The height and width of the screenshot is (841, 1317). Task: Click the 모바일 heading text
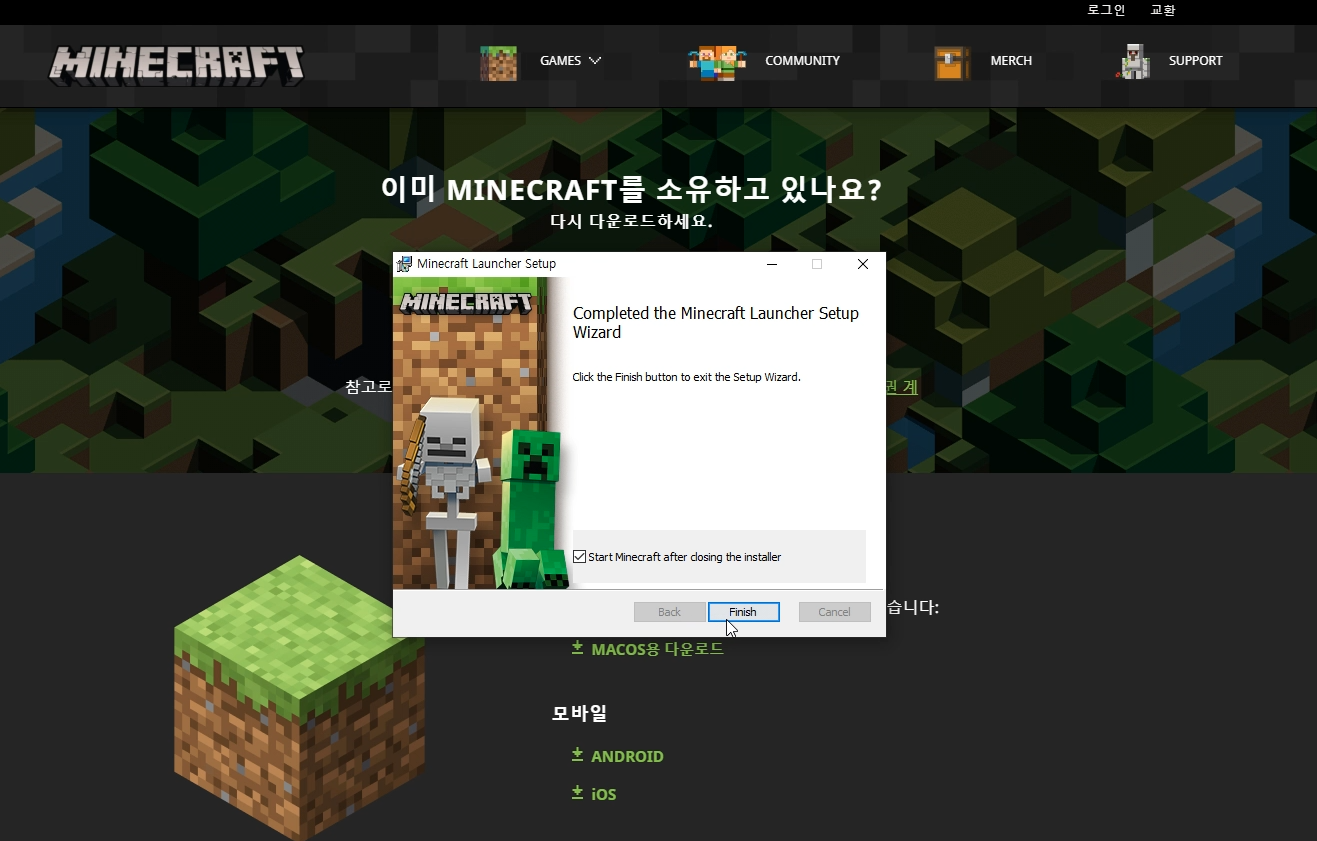click(x=580, y=713)
